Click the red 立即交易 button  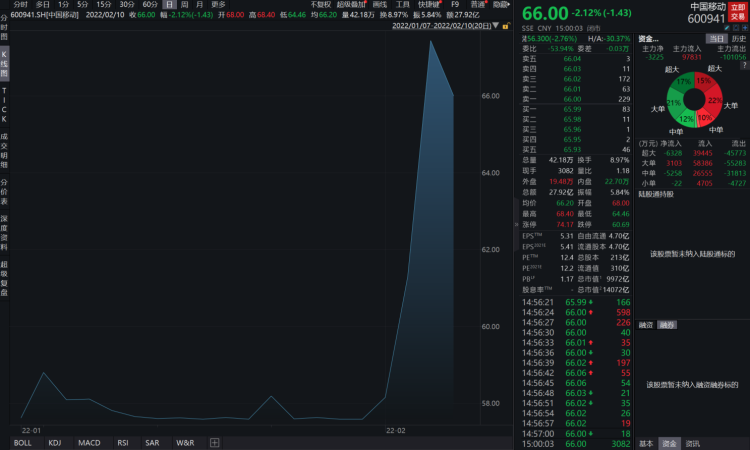738,12
